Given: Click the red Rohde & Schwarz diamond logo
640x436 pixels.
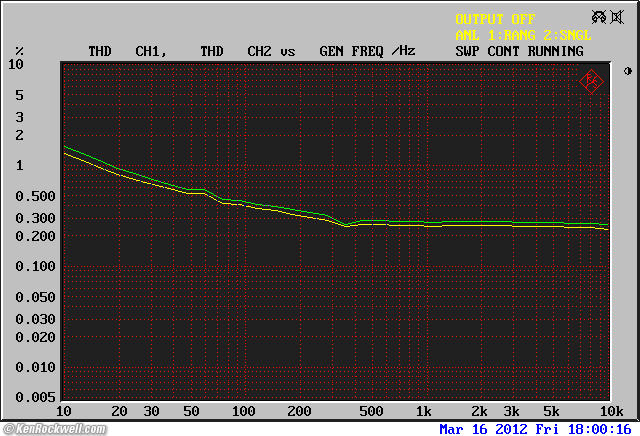Looking at the screenshot, I should tap(591, 82).
